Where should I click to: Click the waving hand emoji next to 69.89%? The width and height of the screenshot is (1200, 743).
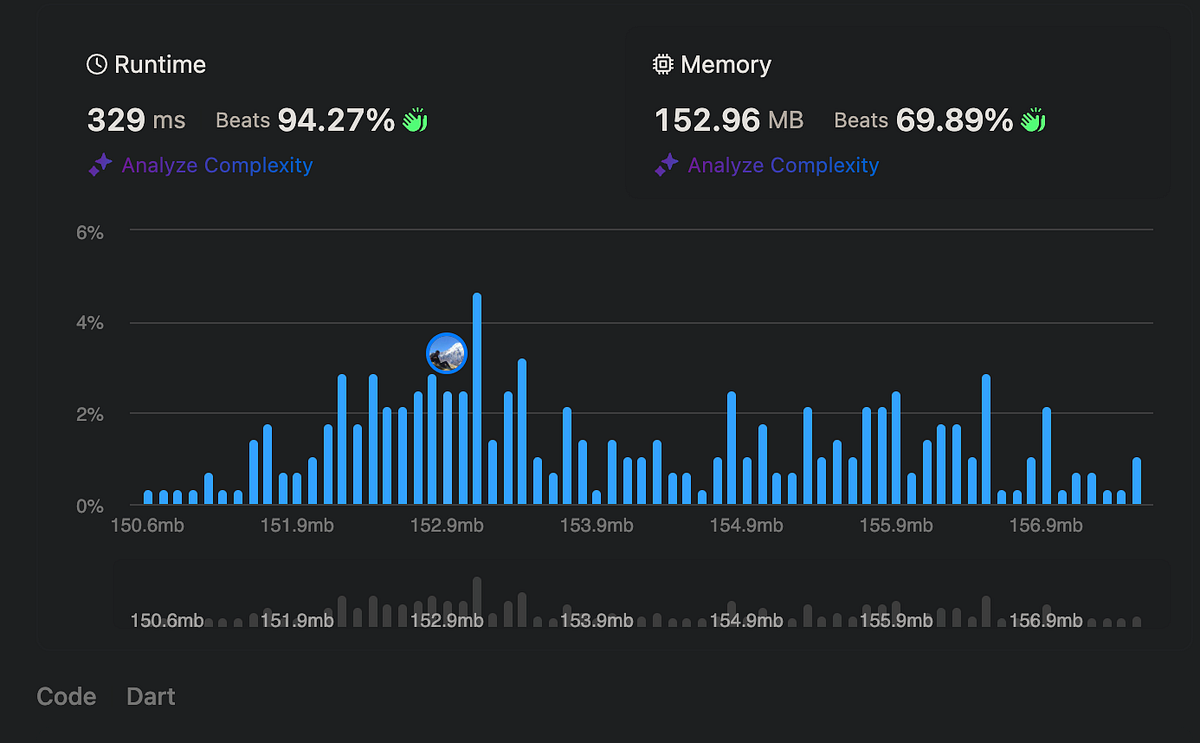click(1032, 119)
